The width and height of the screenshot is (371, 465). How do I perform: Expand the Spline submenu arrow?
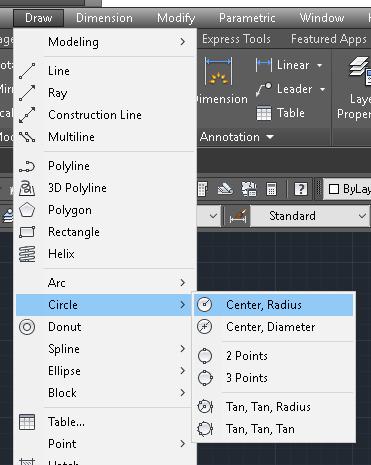pos(183,349)
